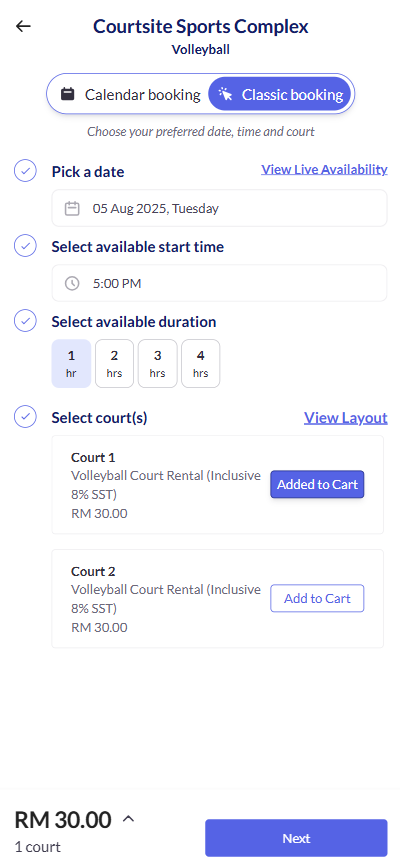Open the date picker showing 05 Aug 2025
Viewport: 400px width, 867px height.
pyautogui.click(x=220, y=208)
